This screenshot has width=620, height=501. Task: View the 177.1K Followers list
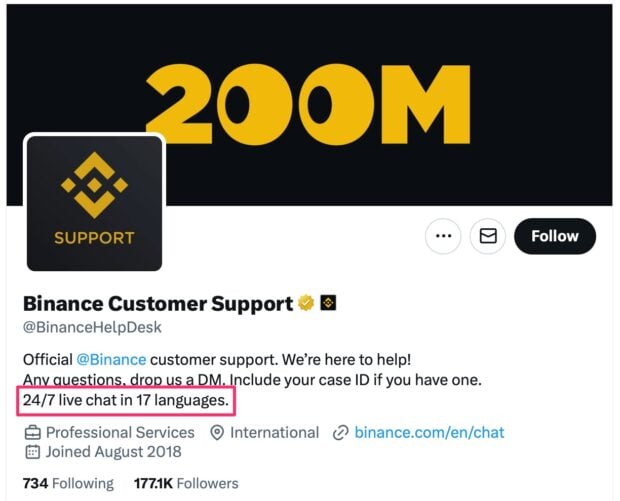(x=183, y=484)
